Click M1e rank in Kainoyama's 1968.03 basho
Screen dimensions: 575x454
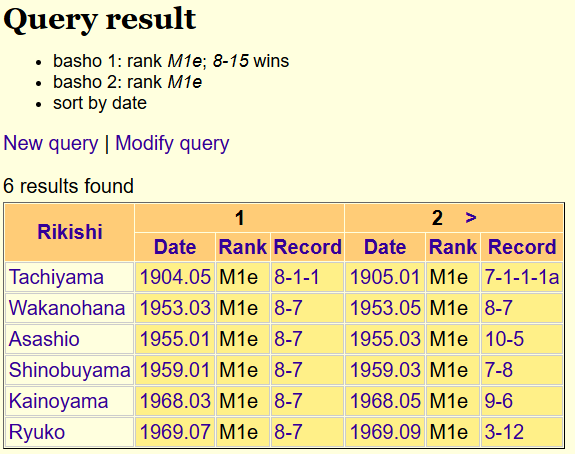238,401
